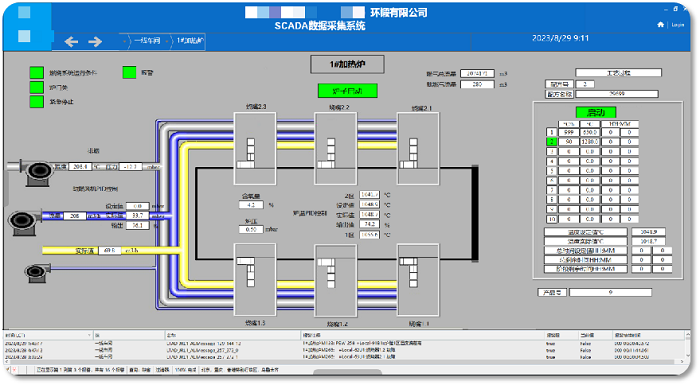Expand the dropdown arrow before 1#加热炉 breadcrumb

pos(167,42)
